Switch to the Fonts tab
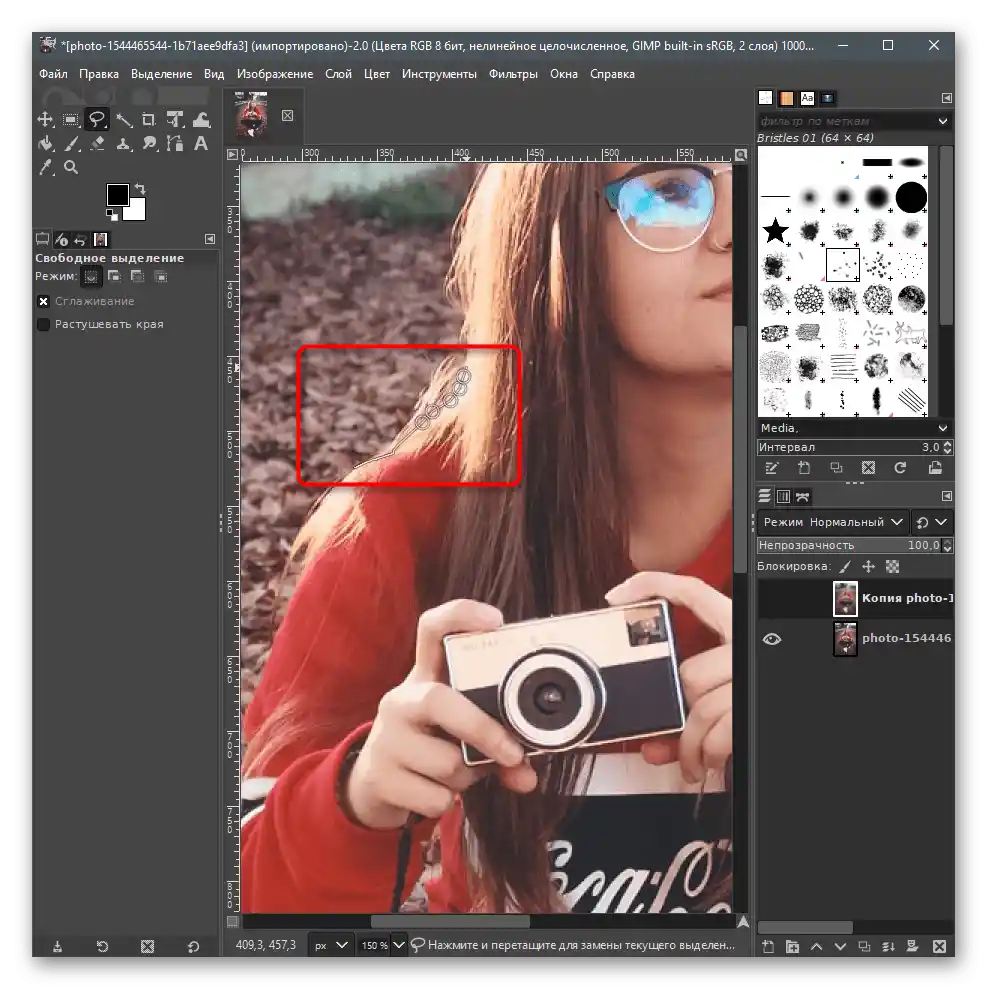The image size is (987, 989). pos(807,98)
